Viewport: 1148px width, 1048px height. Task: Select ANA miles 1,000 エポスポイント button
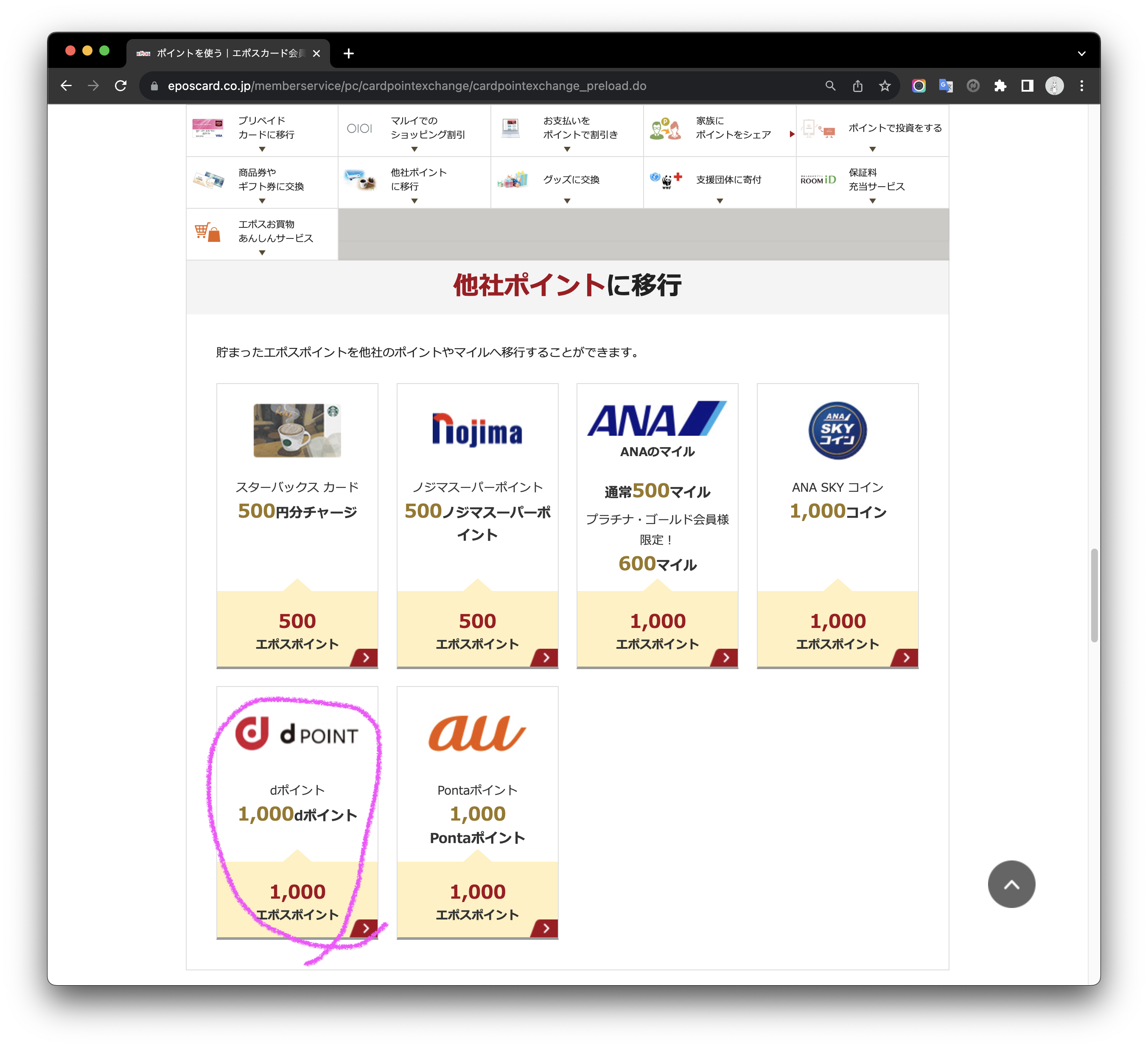(x=657, y=630)
